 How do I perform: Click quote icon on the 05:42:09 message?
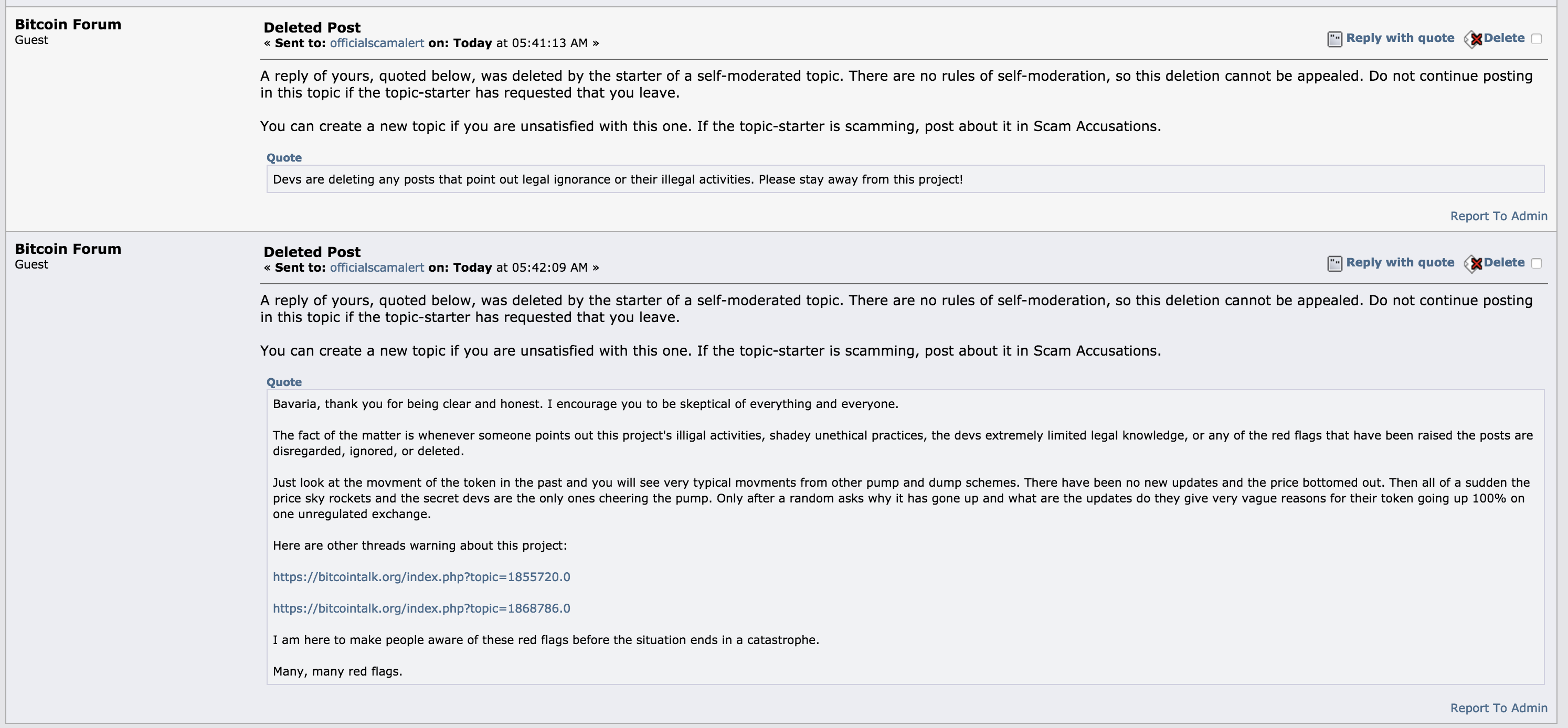(x=1334, y=264)
